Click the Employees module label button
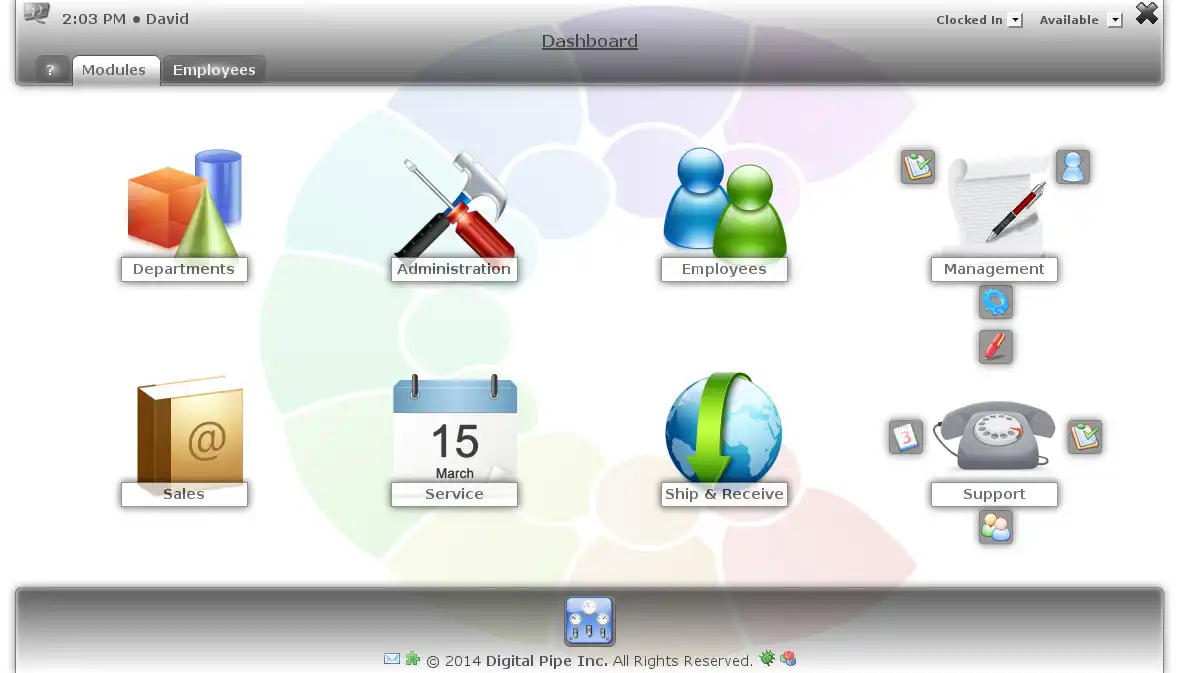Screen dimensions: 1179x673 [724, 269]
